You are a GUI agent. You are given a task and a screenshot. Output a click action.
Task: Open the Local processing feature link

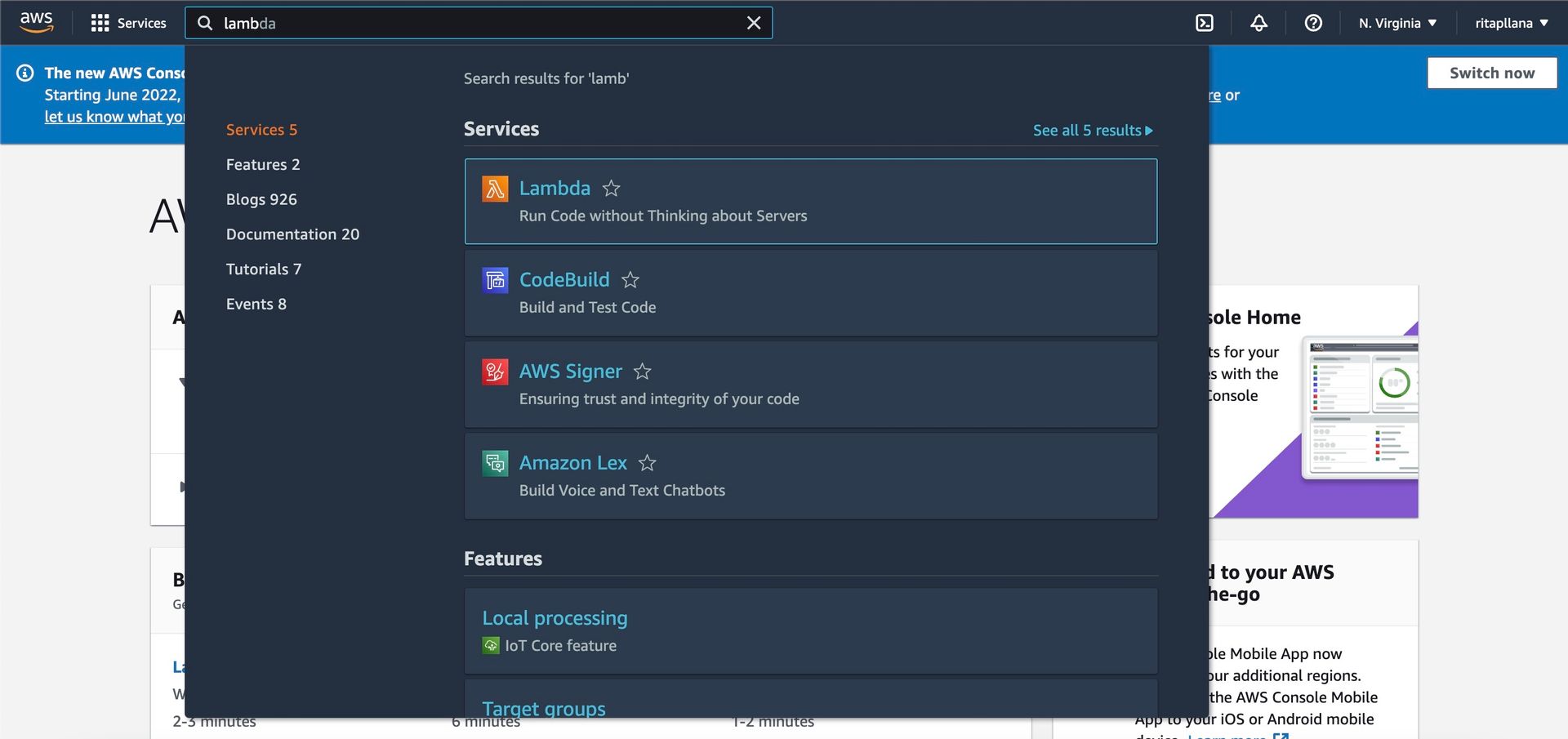pos(555,617)
